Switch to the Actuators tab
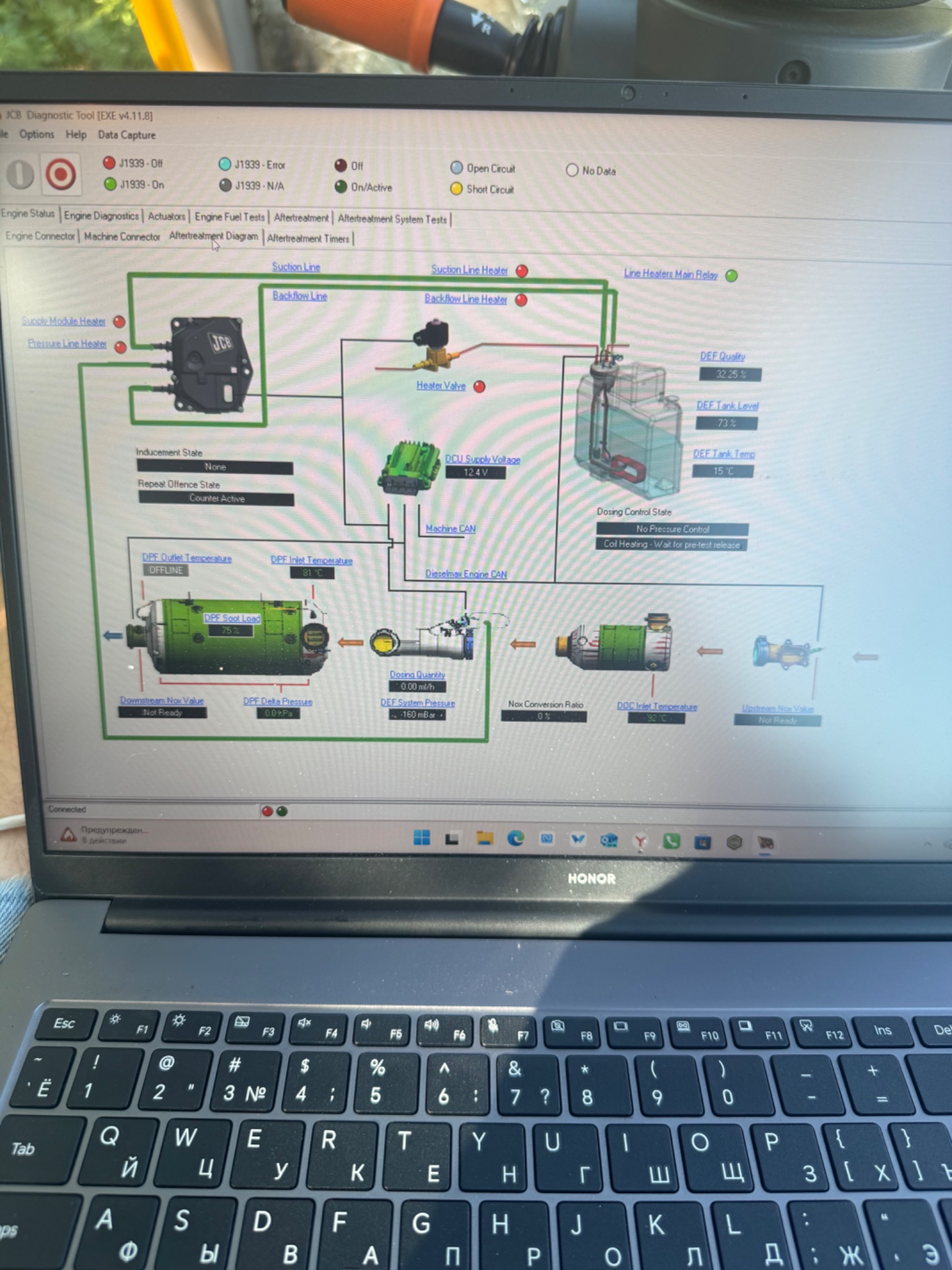Image resolution: width=952 pixels, height=1270 pixels. (x=167, y=216)
